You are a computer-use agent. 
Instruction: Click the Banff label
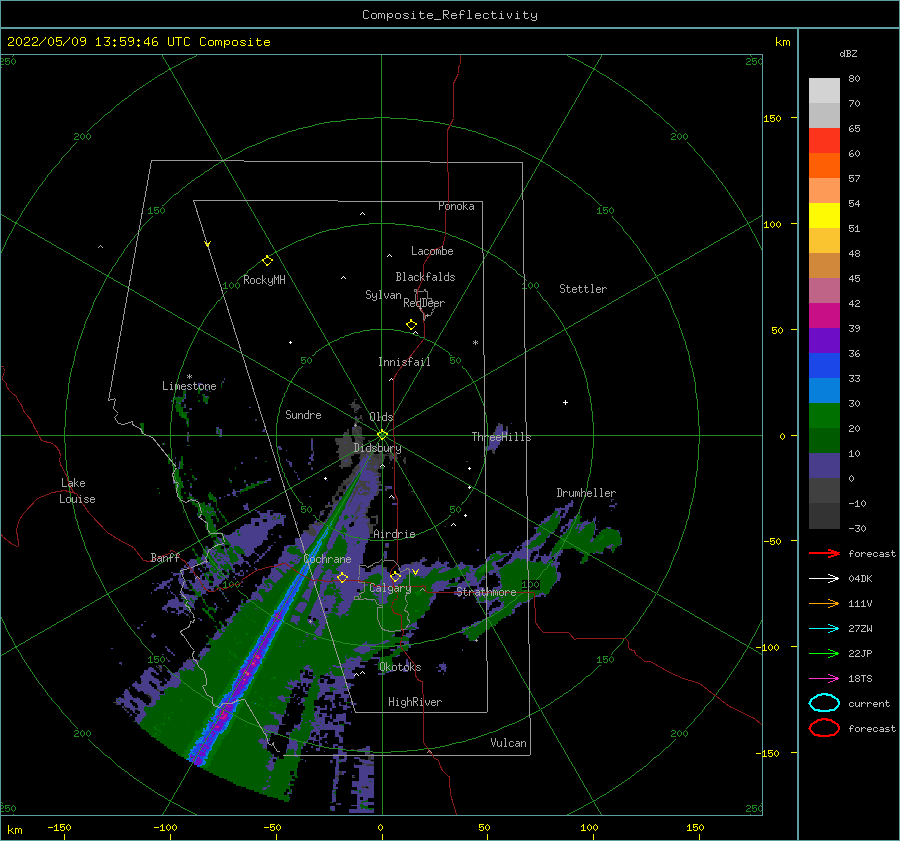pyautogui.click(x=165, y=557)
